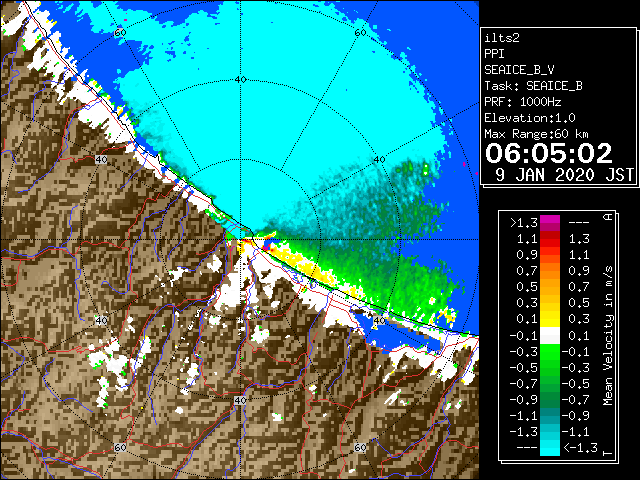Click the 40 range label over the land south of the radar
The height and width of the screenshot is (480, 640).
[240, 400]
